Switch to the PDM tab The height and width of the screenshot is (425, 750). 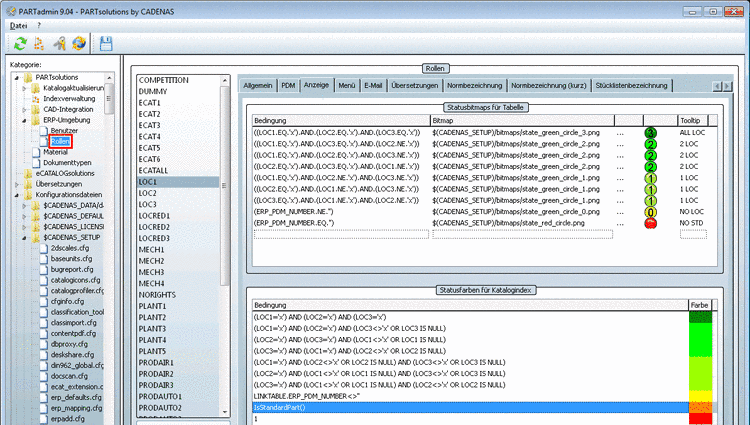(288, 86)
